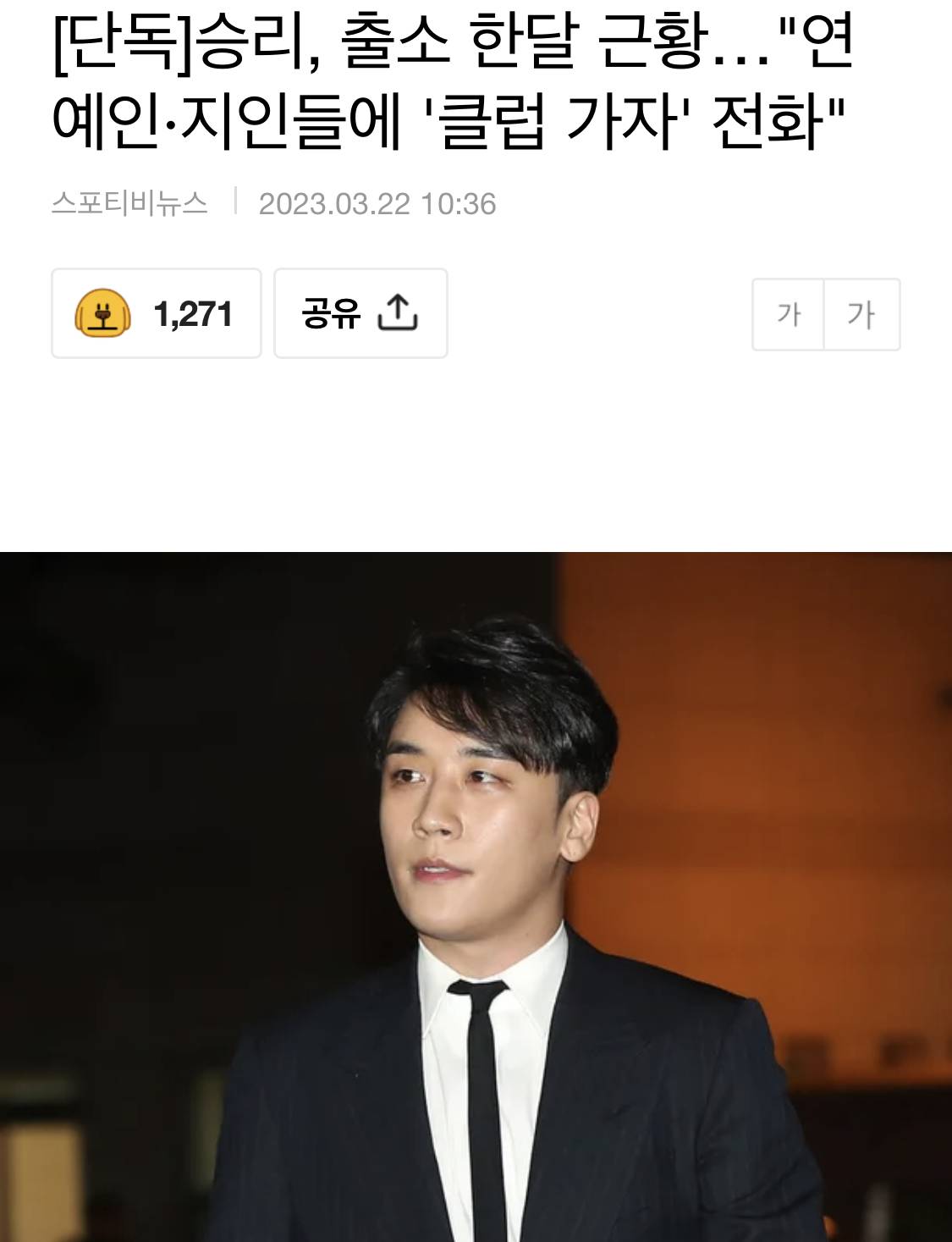Click the divider between source and date

point(234,202)
